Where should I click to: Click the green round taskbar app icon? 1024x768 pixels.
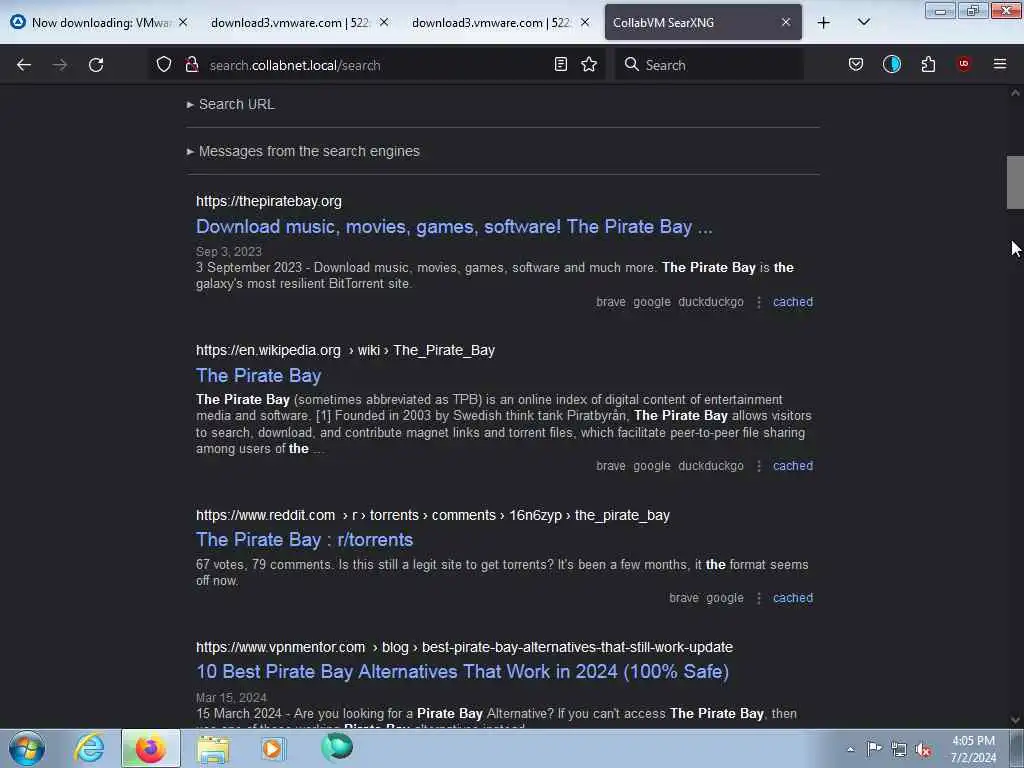pos(337,747)
